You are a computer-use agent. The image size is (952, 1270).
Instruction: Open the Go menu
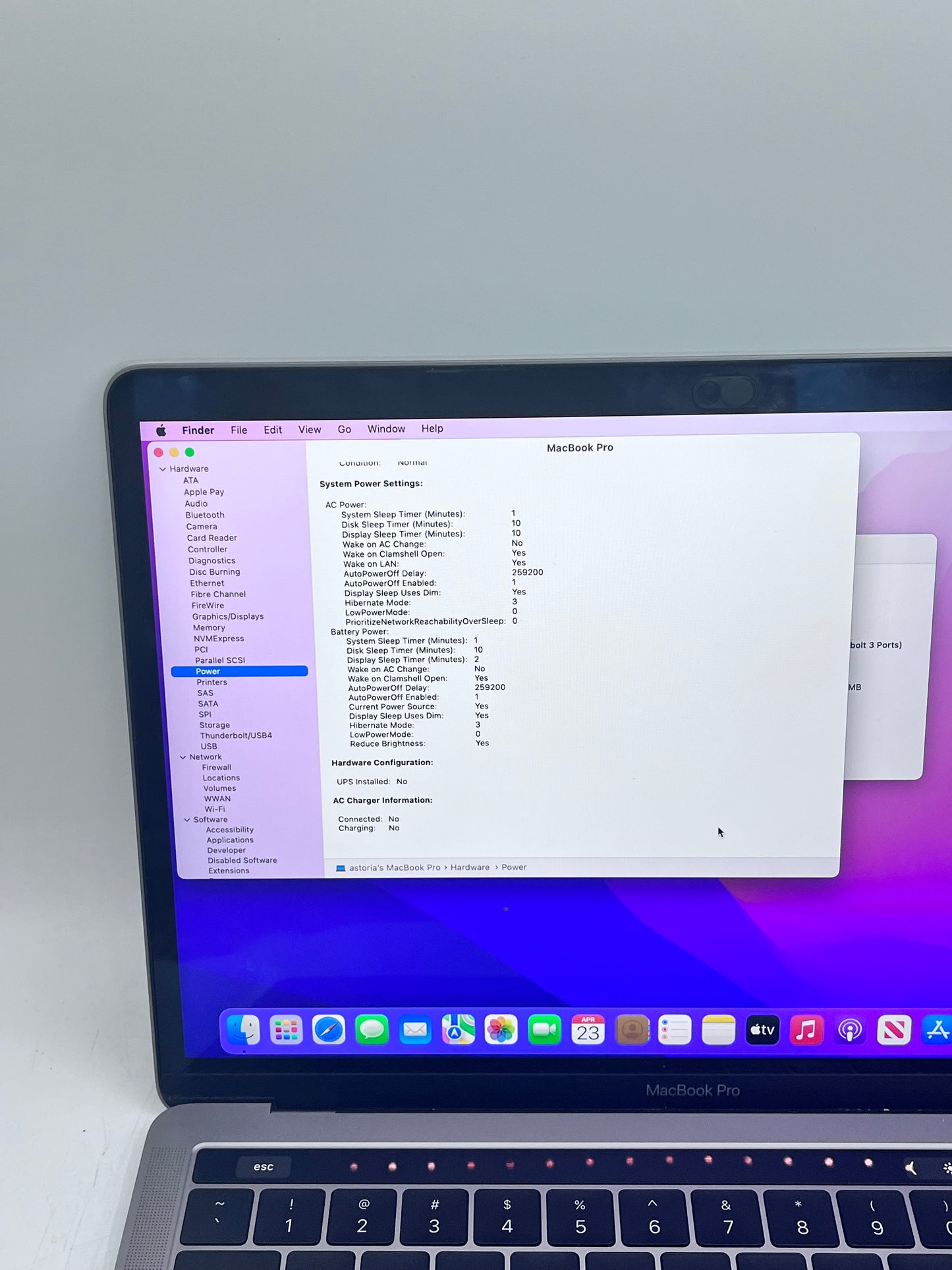(x=344, y=429)
